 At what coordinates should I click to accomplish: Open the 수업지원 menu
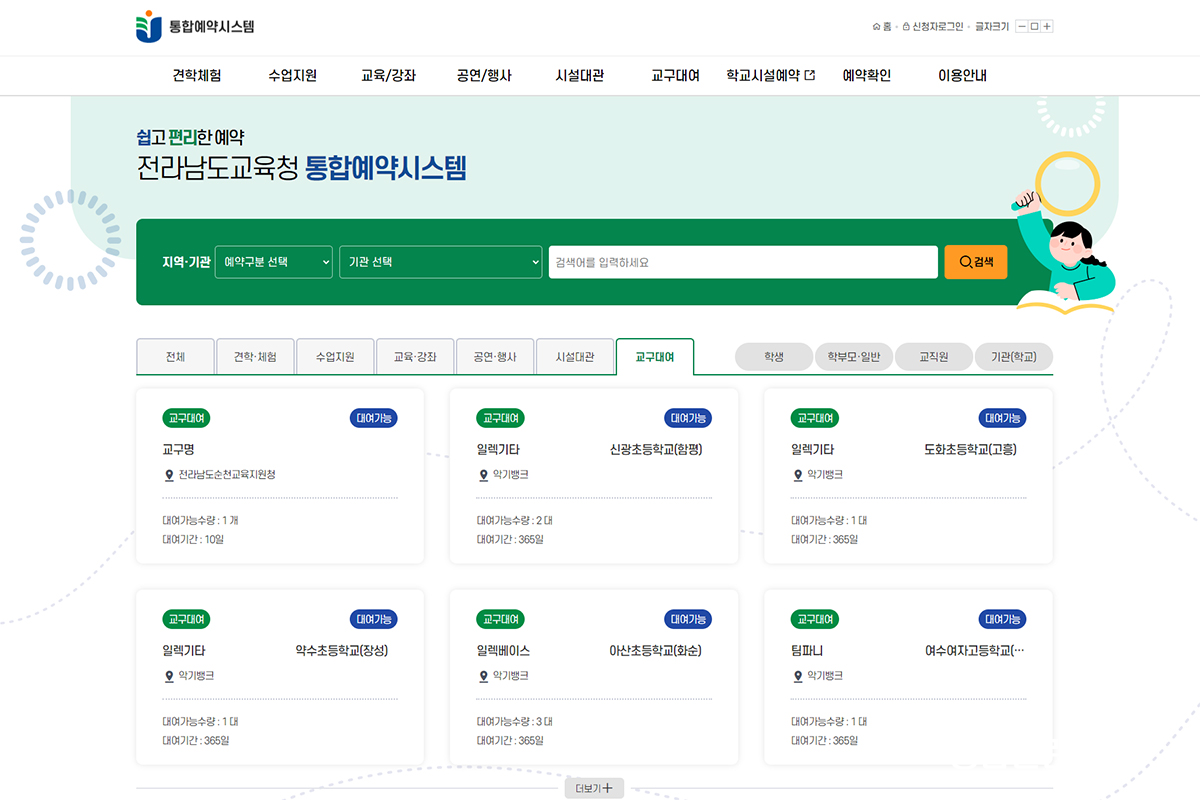coord(292,75)
